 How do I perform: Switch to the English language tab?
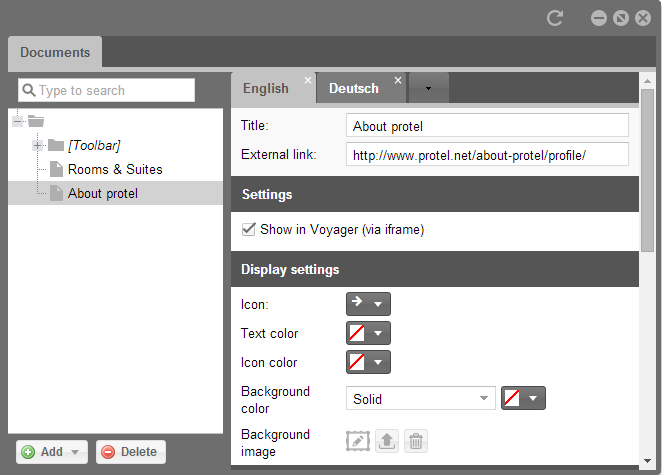tap(266, 89)
